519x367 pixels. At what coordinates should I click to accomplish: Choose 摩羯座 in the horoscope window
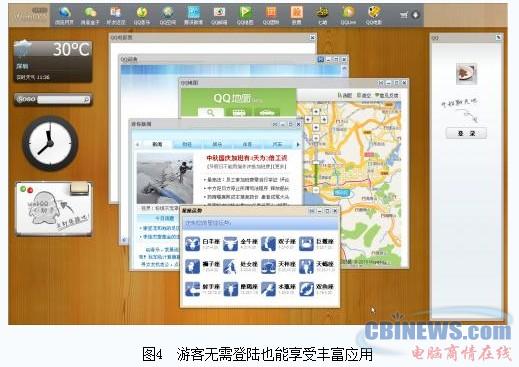[x=240, y=289]
